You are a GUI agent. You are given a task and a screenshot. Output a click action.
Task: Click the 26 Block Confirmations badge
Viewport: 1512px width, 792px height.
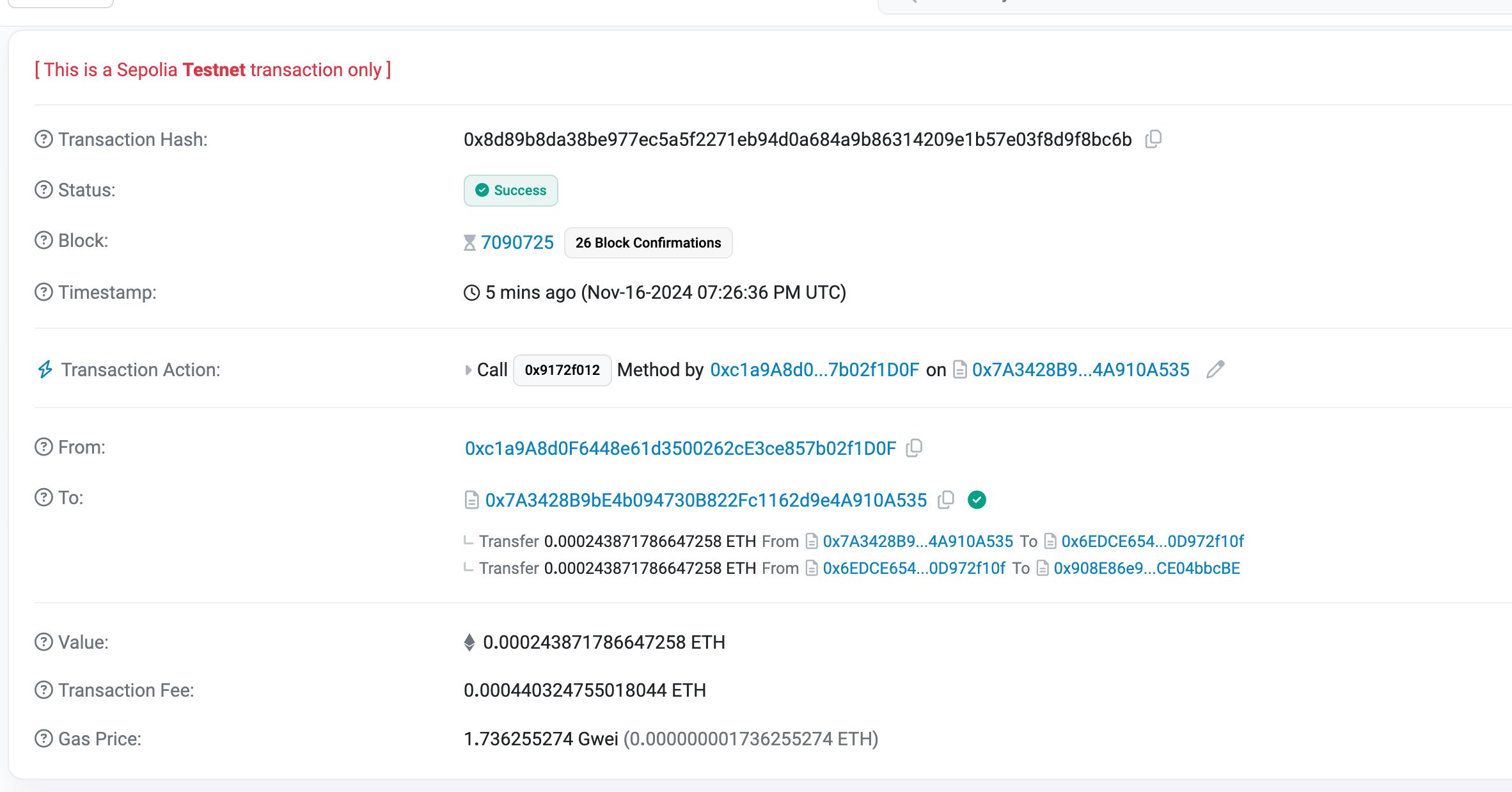[x=648, y=243]
